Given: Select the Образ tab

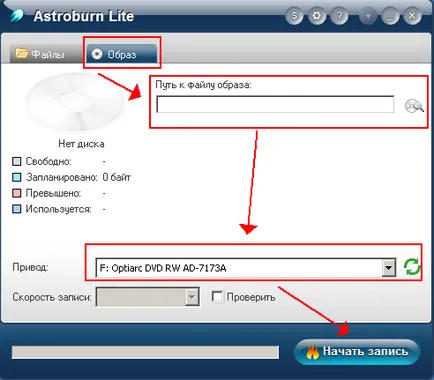Looking at the screenshot, I should pyautogui.click(x=121, y=54).
